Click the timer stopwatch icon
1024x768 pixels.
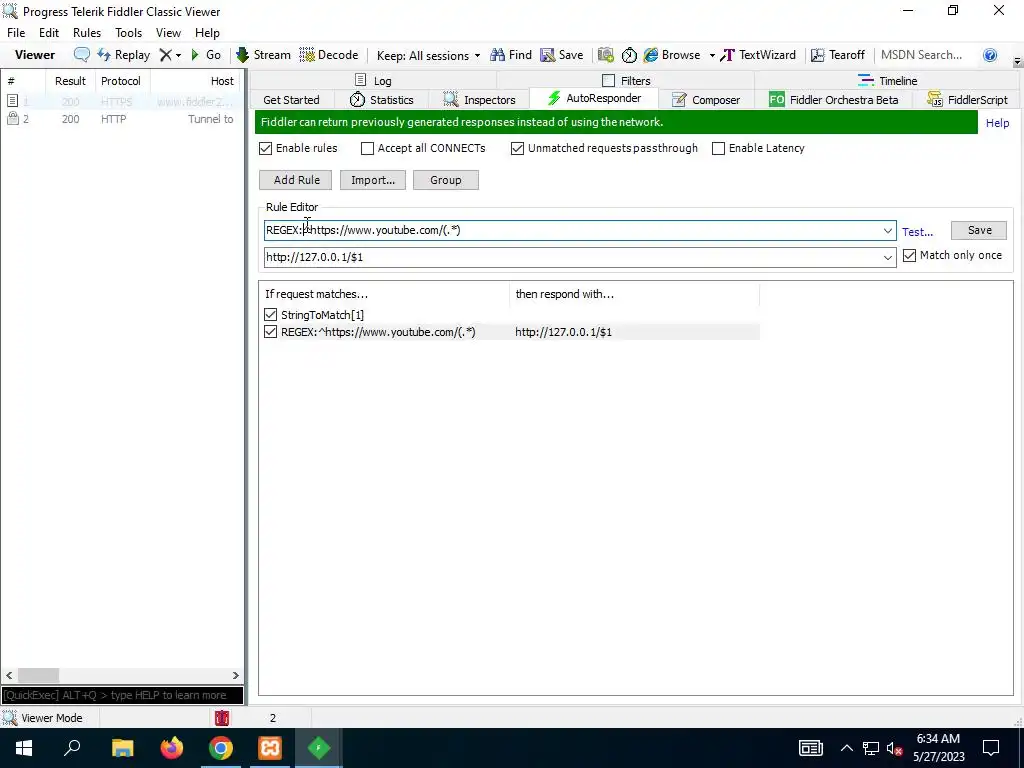(629, 55)
